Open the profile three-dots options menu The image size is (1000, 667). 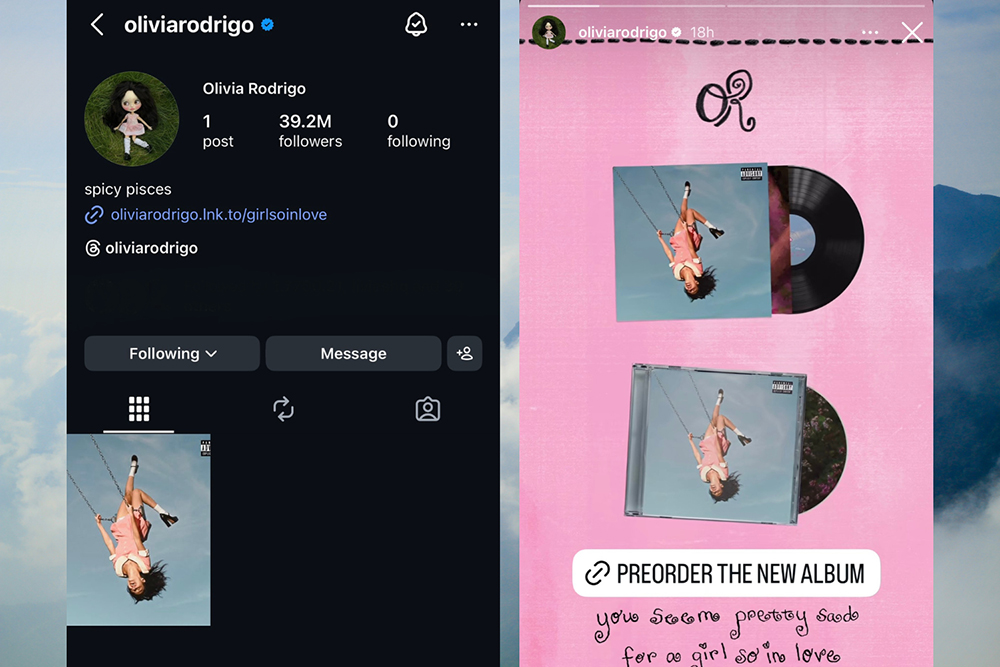[469, 24]
